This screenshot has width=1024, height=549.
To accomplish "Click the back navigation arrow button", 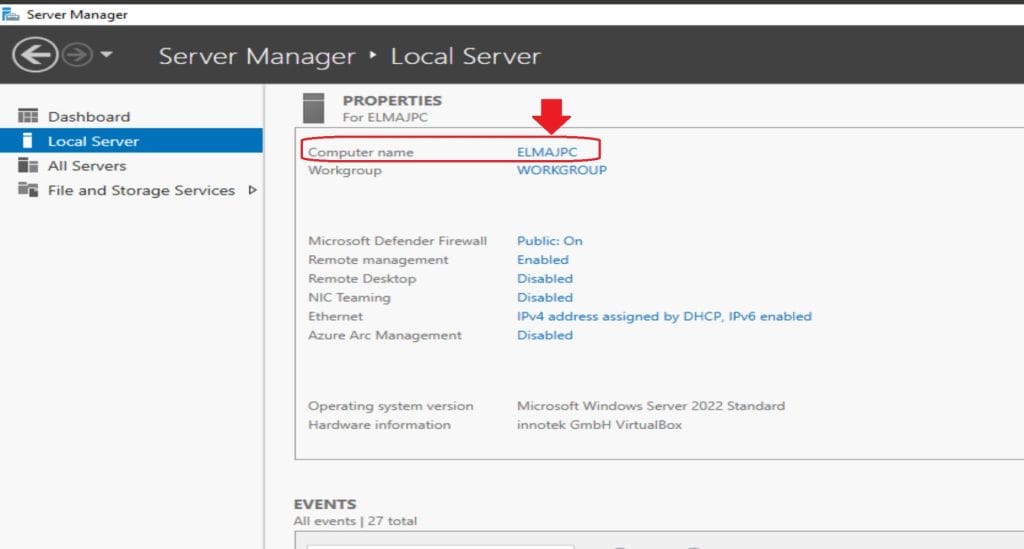I will pos(34,55).
